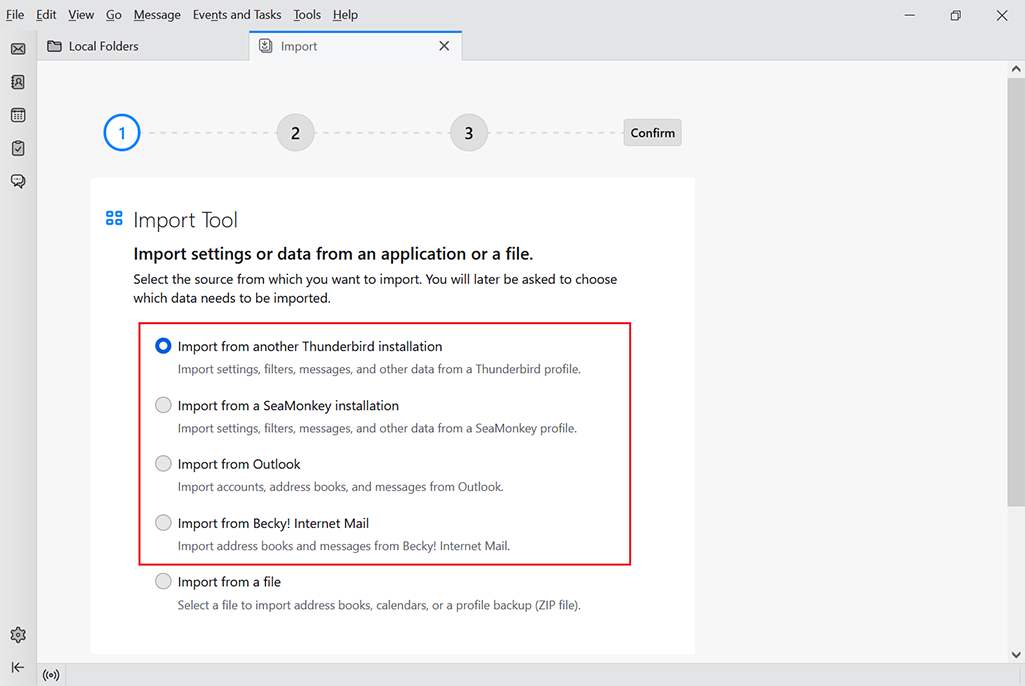Open the Edit menu

(46, 14)
